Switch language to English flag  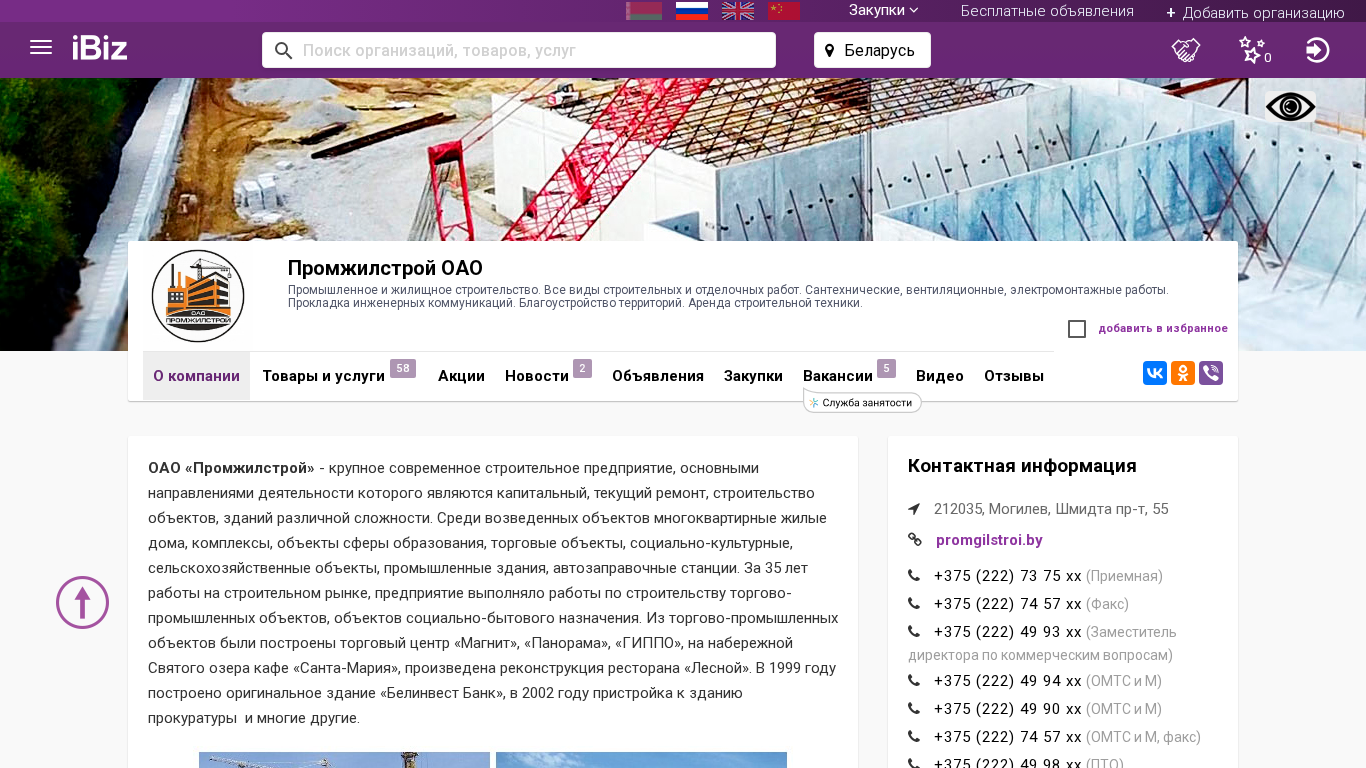738,11
